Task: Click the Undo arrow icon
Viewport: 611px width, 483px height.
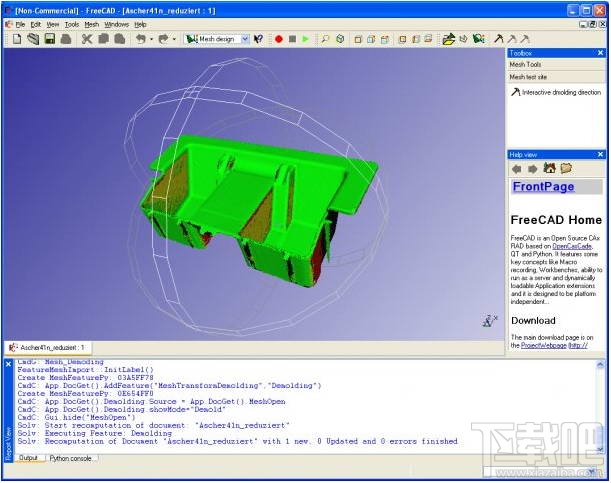Action: click(141, 39)
